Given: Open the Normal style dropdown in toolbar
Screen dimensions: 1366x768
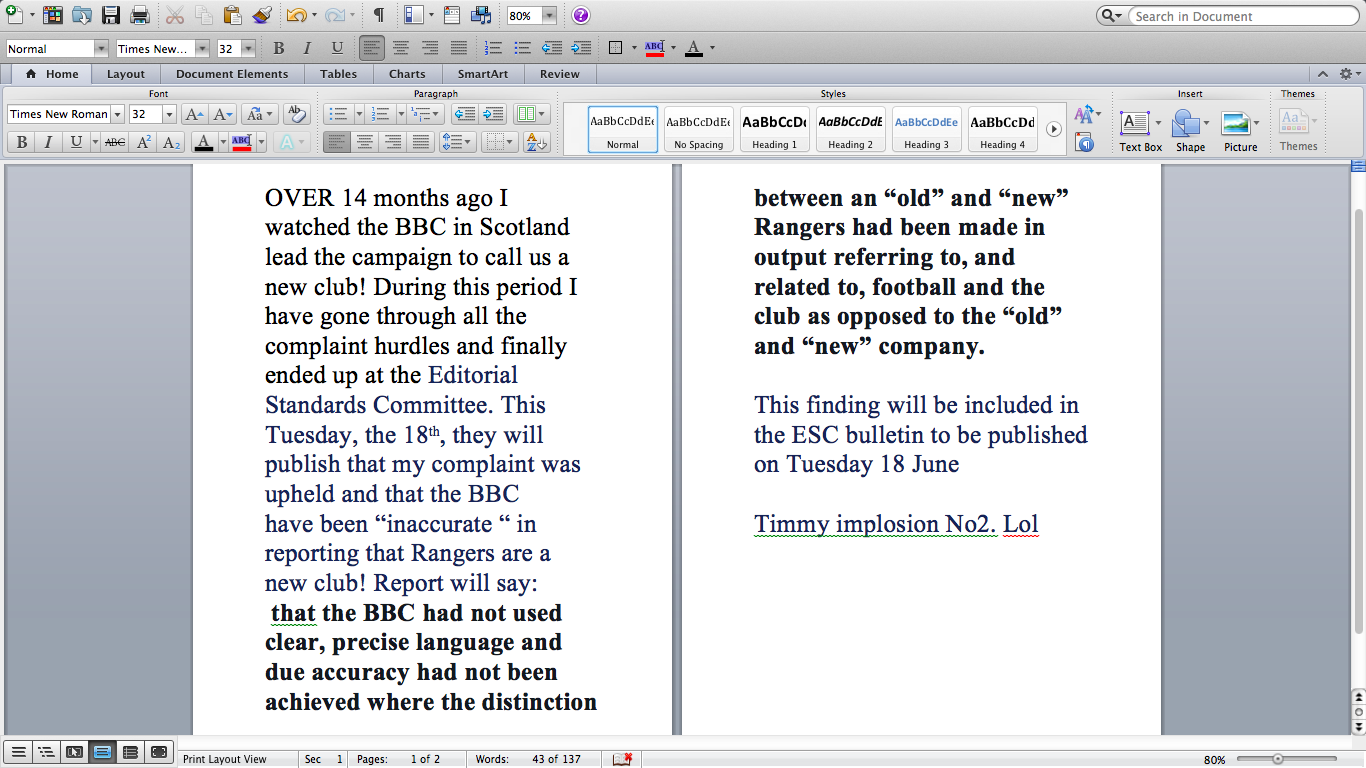Looking at the screenshot, I should tap(100, 48).
